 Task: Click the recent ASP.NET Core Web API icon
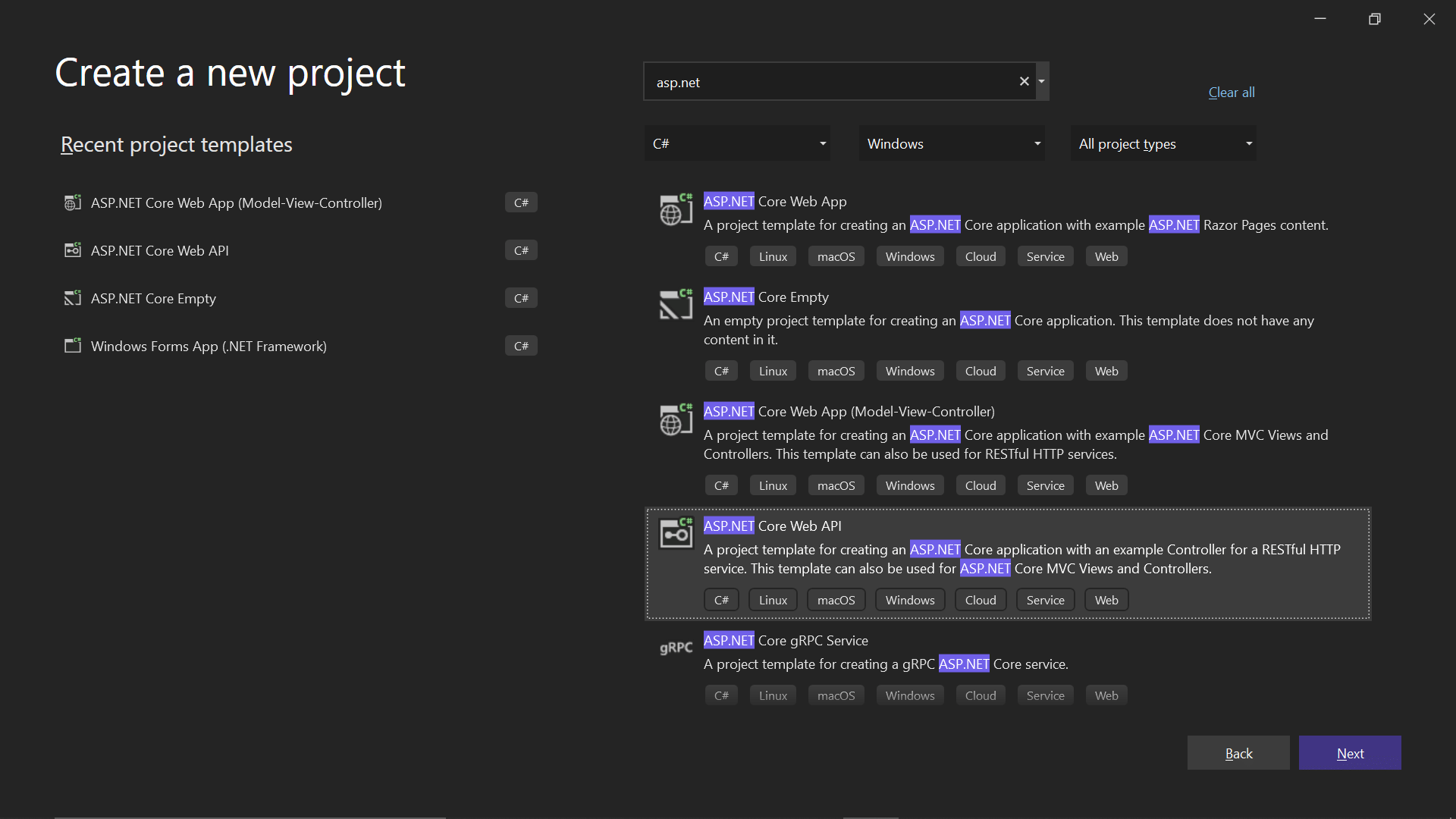point(73,250)
